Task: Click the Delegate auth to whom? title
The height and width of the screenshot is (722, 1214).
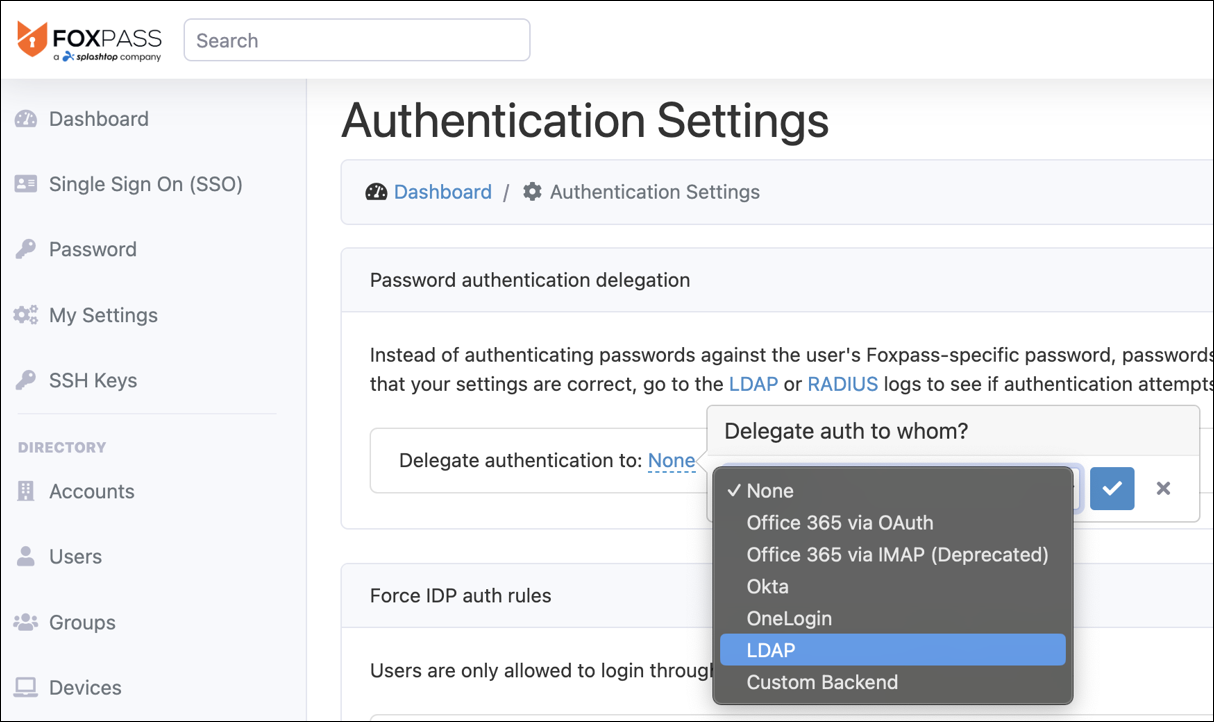Action: (846, 431)
